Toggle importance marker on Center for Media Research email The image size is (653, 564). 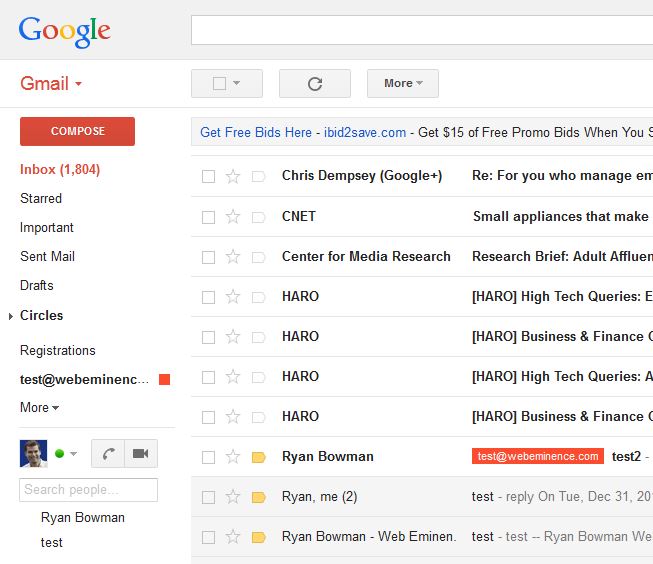[x=259, y=257]
